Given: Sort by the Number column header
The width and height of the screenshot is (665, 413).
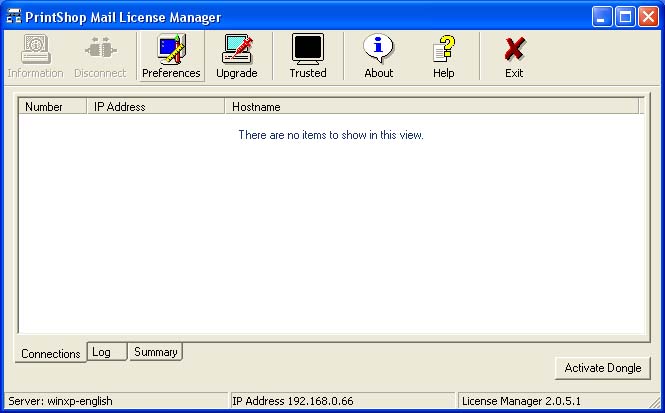Looking at the screenshot, I should 53,106.
